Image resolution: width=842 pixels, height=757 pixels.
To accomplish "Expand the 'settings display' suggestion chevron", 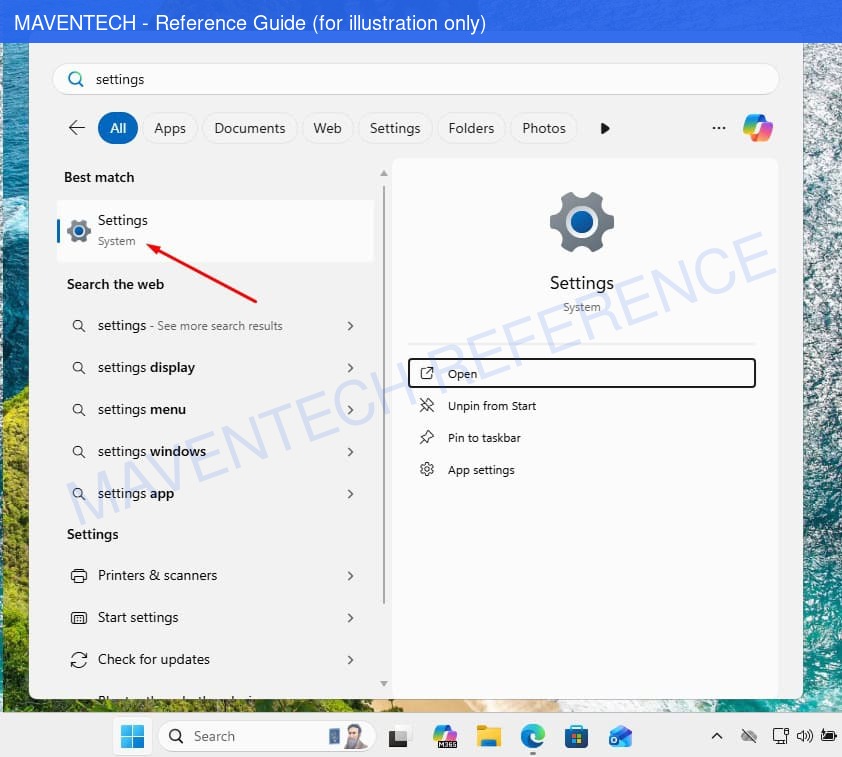I will pyautogui.click(x=350, y=368).
